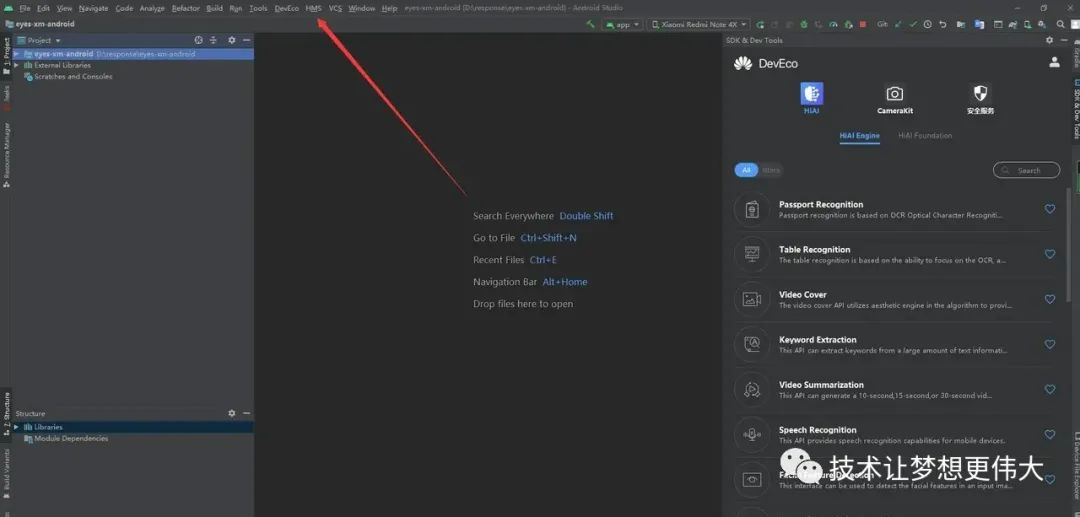Open the app run configuration dropdown
Screen dimensions: 1080x517
click(x=622, y=24)
